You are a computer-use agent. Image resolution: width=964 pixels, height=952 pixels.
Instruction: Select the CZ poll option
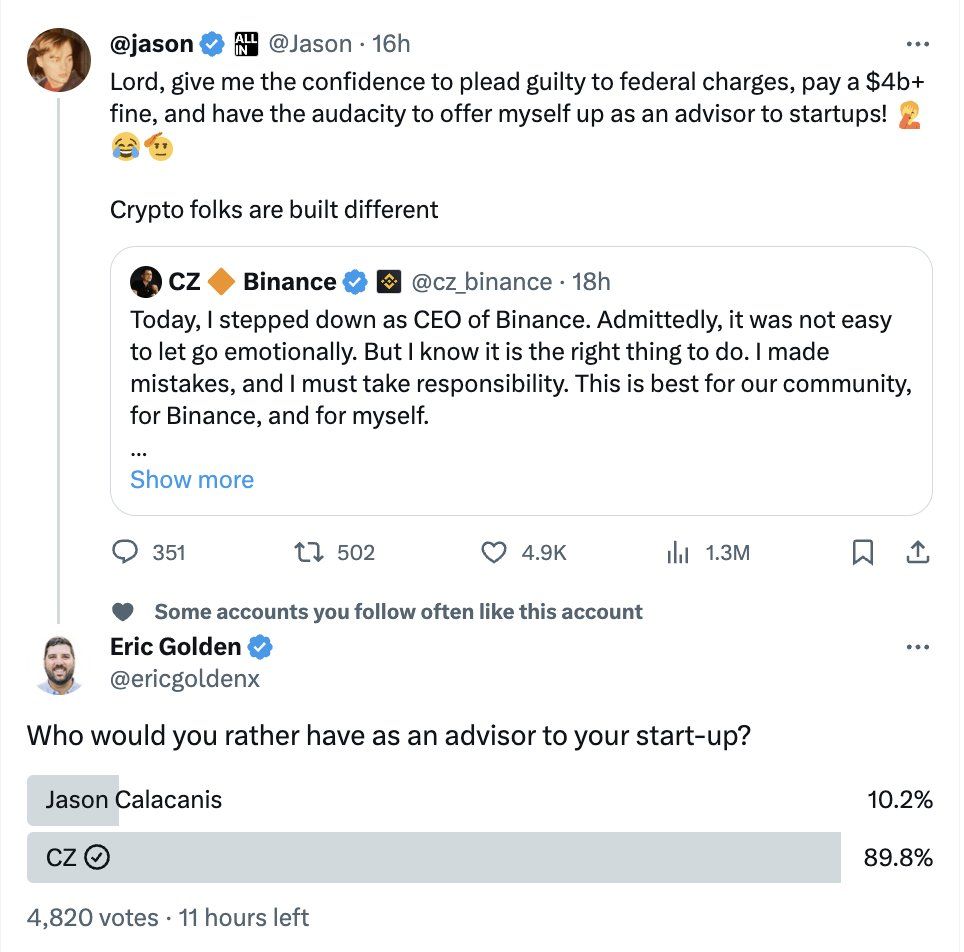tap(433, 857)
